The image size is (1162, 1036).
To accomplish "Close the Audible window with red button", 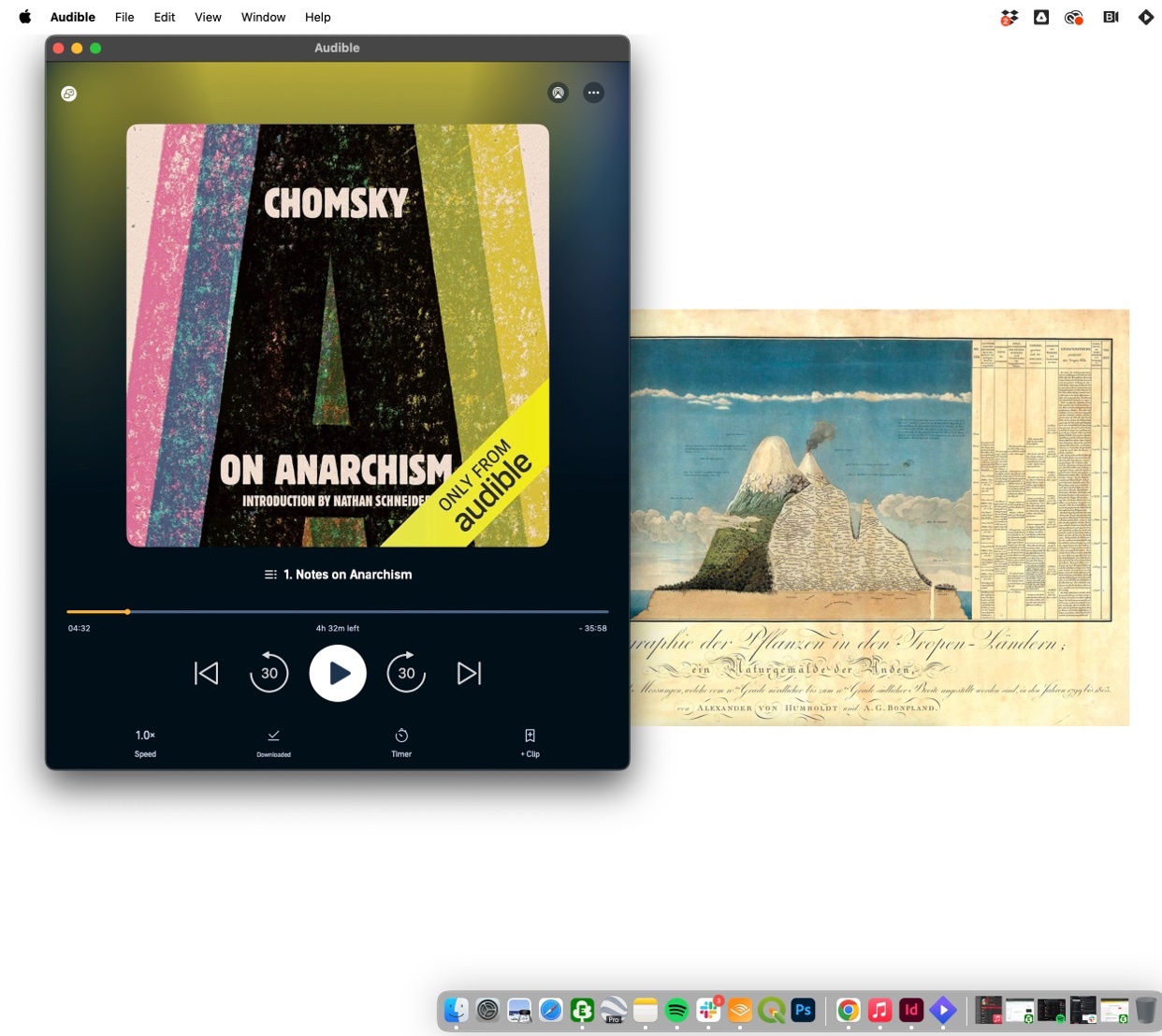I will (58, 48).
